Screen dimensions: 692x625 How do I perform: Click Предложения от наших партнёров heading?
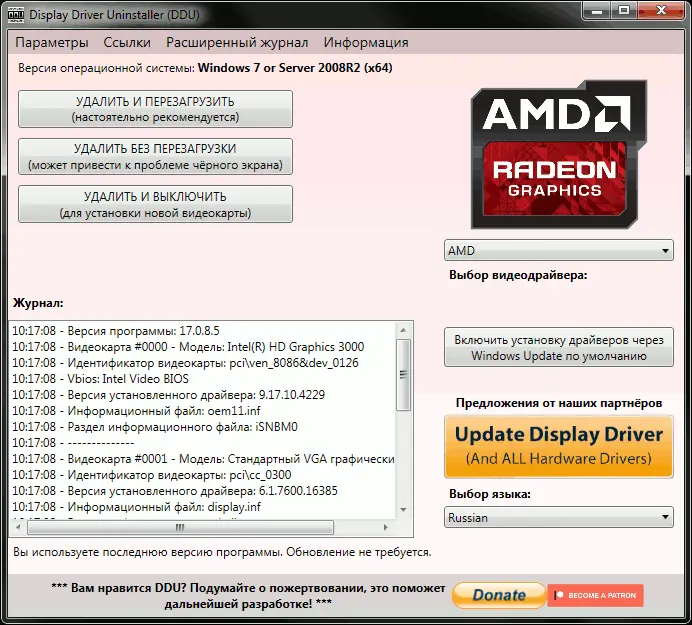[559, 403]
